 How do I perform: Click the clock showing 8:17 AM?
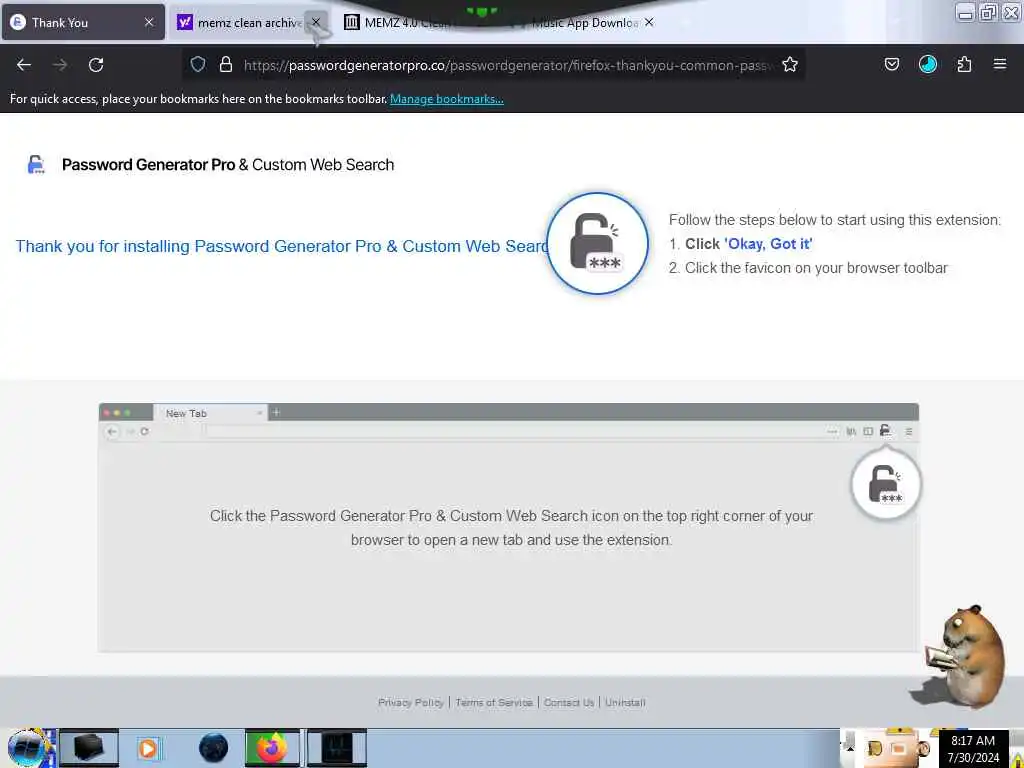[973, 749]
